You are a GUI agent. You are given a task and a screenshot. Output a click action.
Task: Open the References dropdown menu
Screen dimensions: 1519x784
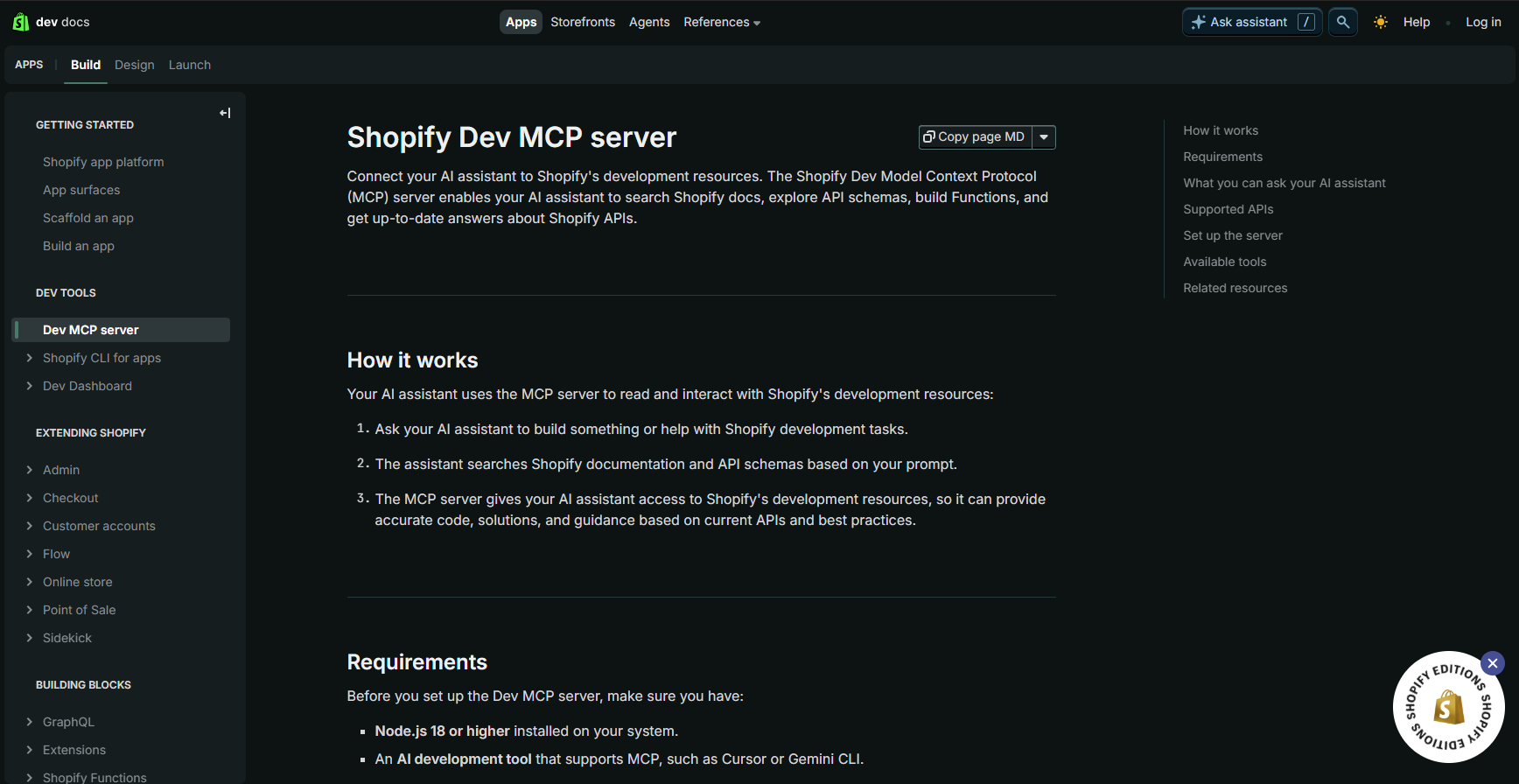tap(721, 22)
